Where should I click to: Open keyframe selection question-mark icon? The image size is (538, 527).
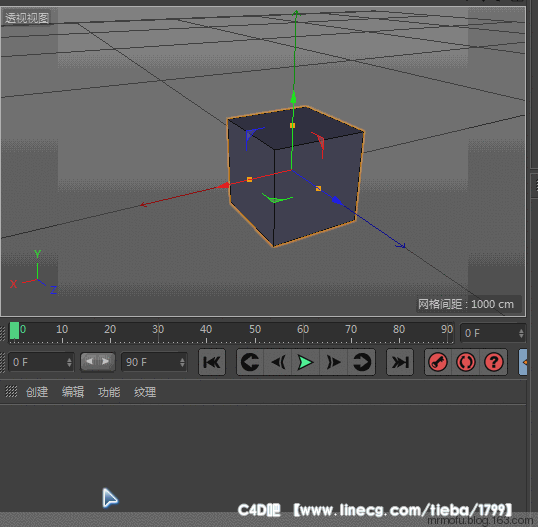(x=494, y=362)
